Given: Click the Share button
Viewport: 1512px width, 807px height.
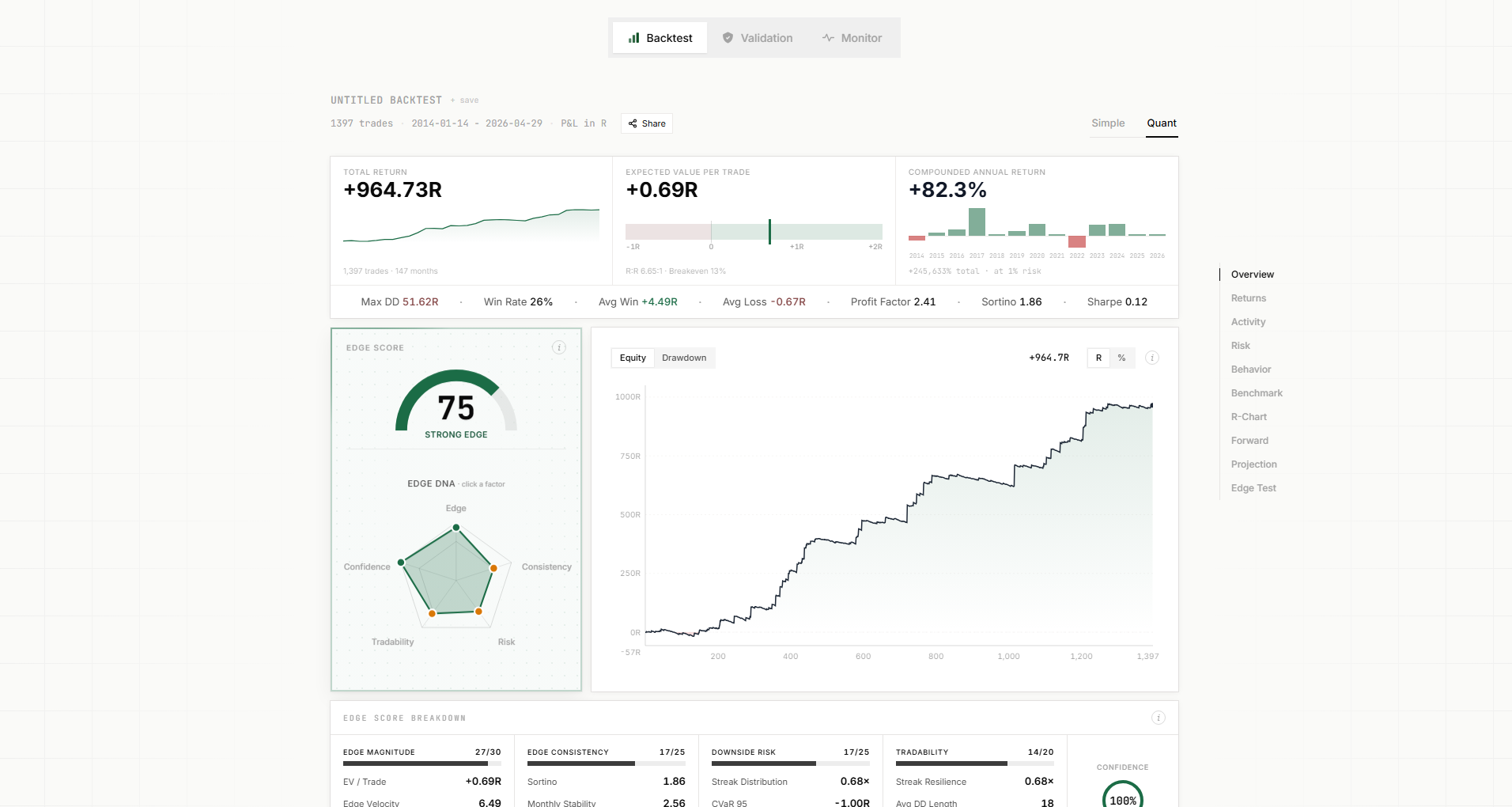Looking at the screenshot, I should pos(647,123).
